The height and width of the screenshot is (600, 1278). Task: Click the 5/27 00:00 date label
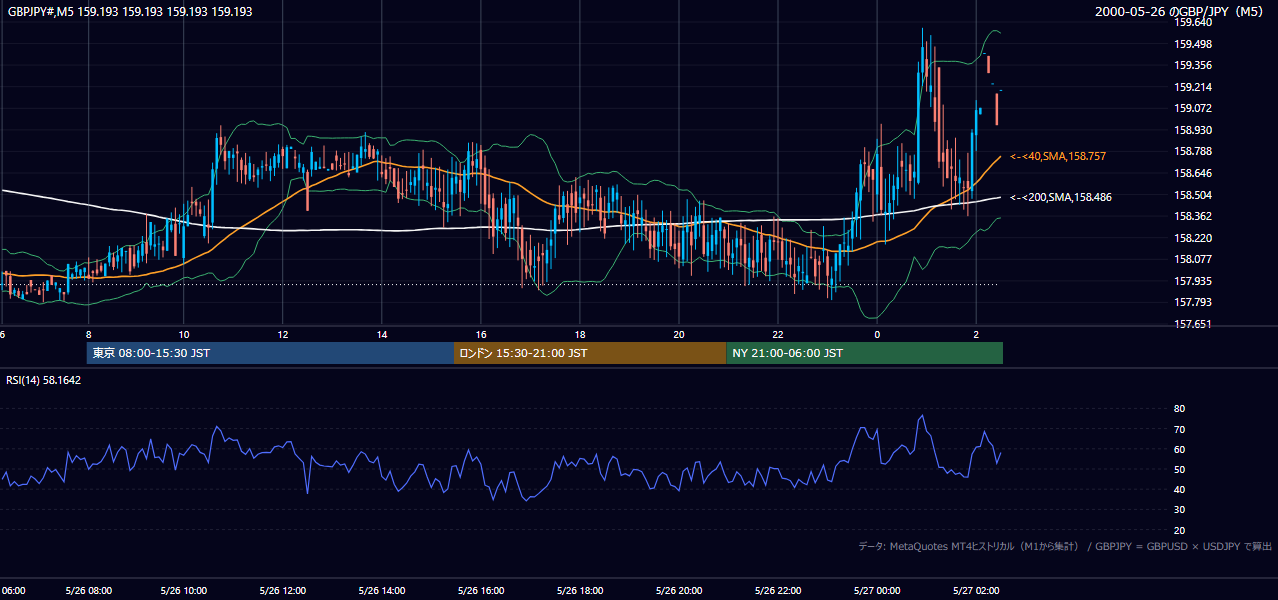[877, 590]
